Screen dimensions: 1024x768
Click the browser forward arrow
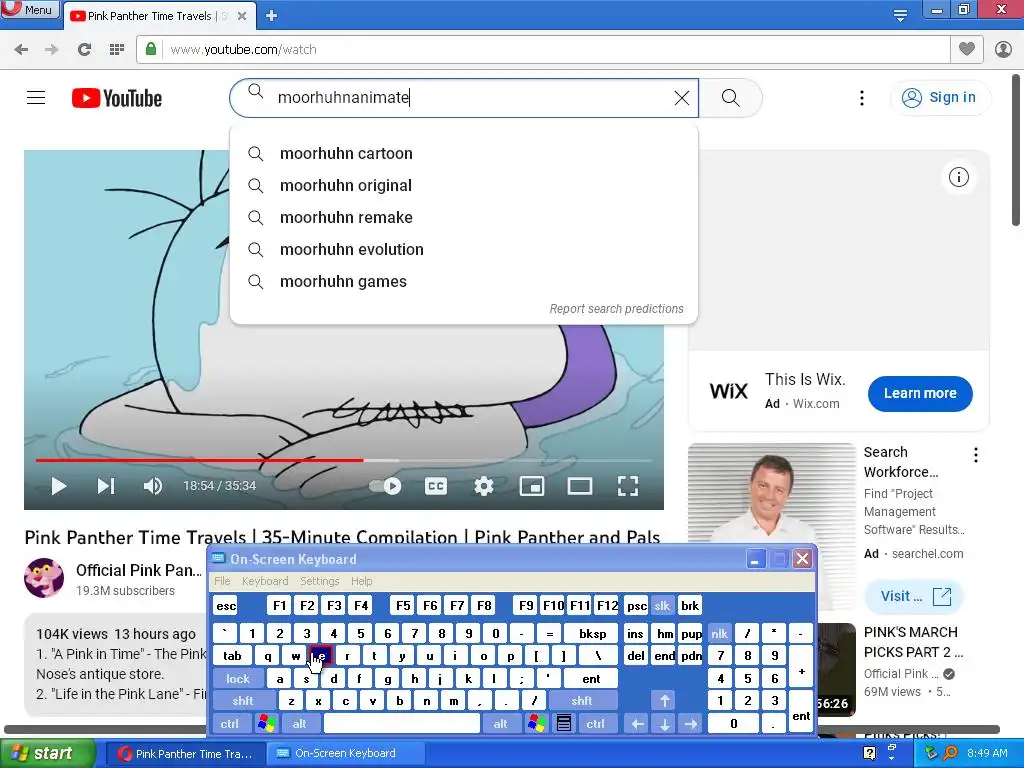[52, 50]
